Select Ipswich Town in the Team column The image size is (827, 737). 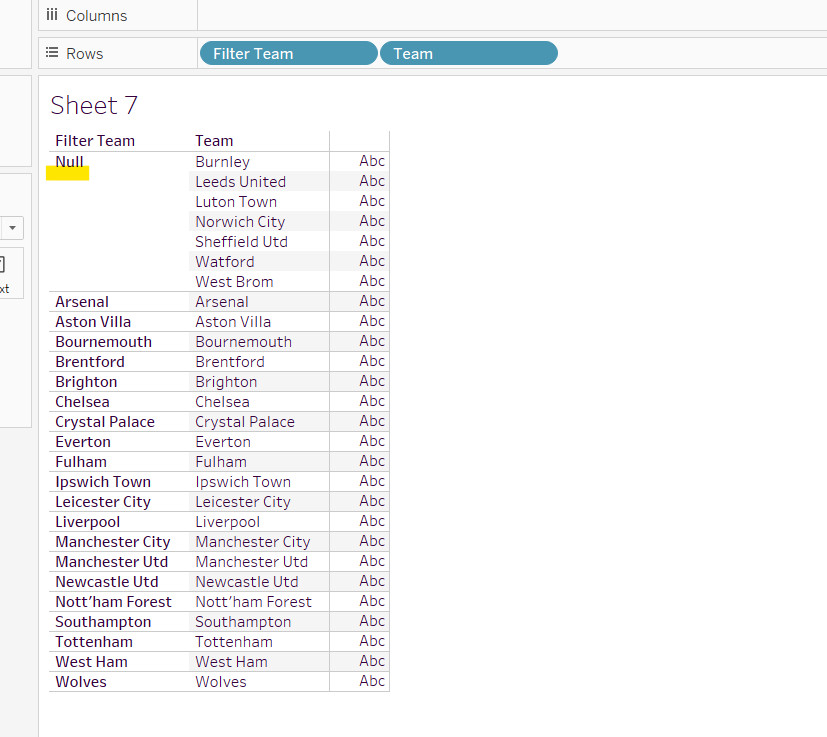click(243, 482)
